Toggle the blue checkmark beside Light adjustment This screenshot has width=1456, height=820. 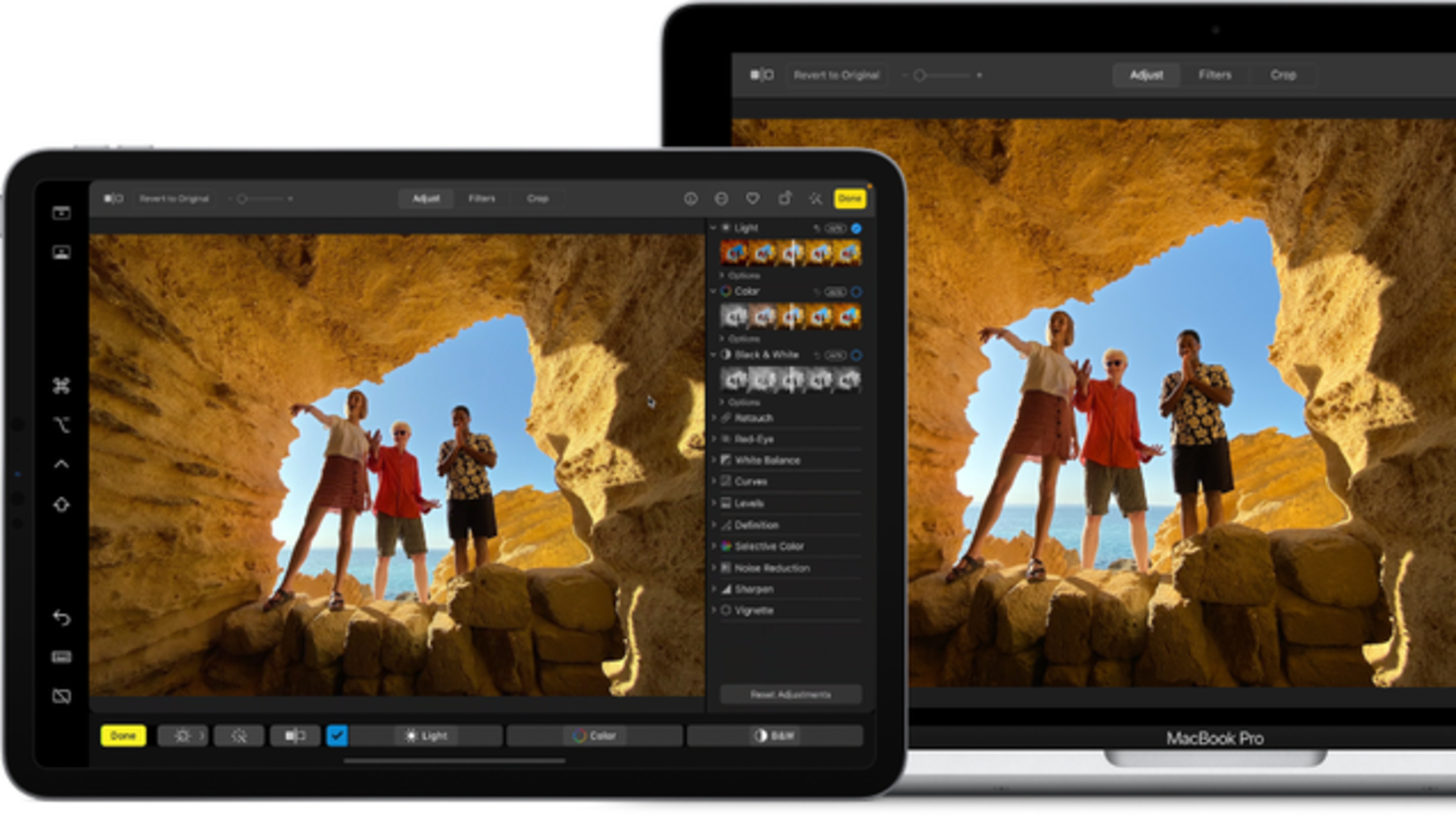point(856,228)
